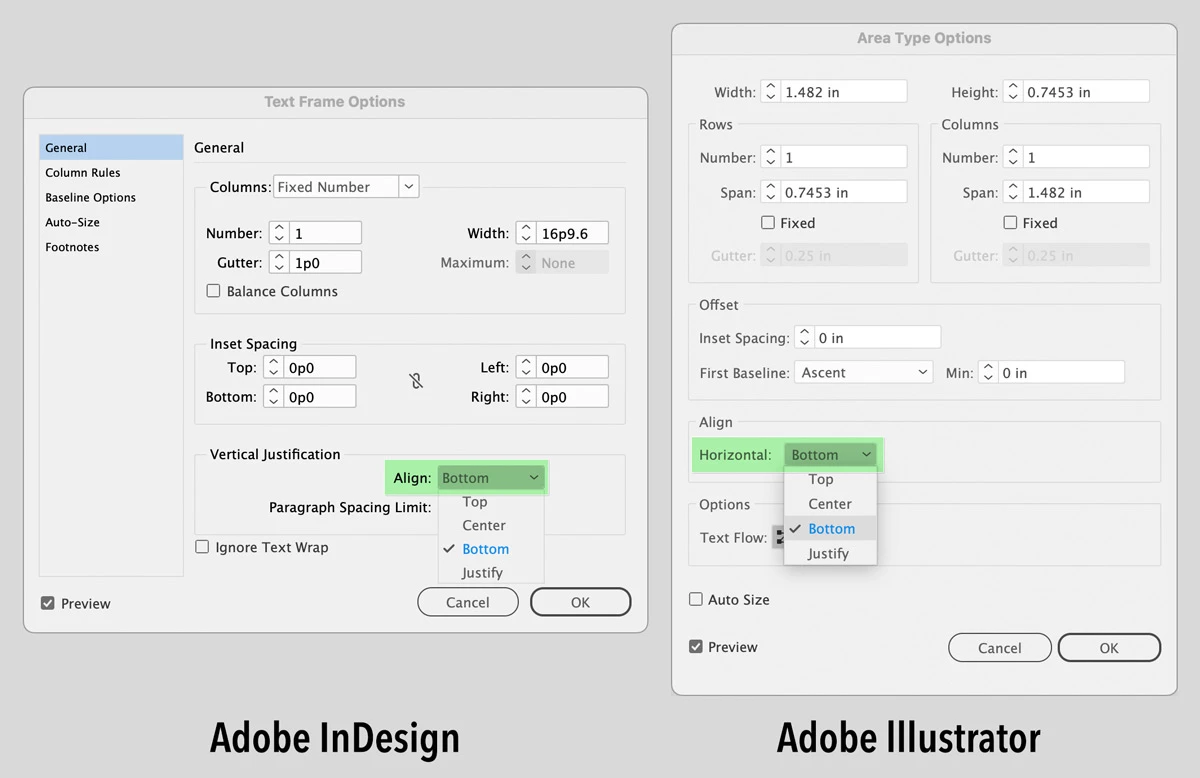Image resolution: width=1200 pixels, height=778 pixels.
Task: Click the columns Width stepper in InDesign
Action: coord(526,233)
